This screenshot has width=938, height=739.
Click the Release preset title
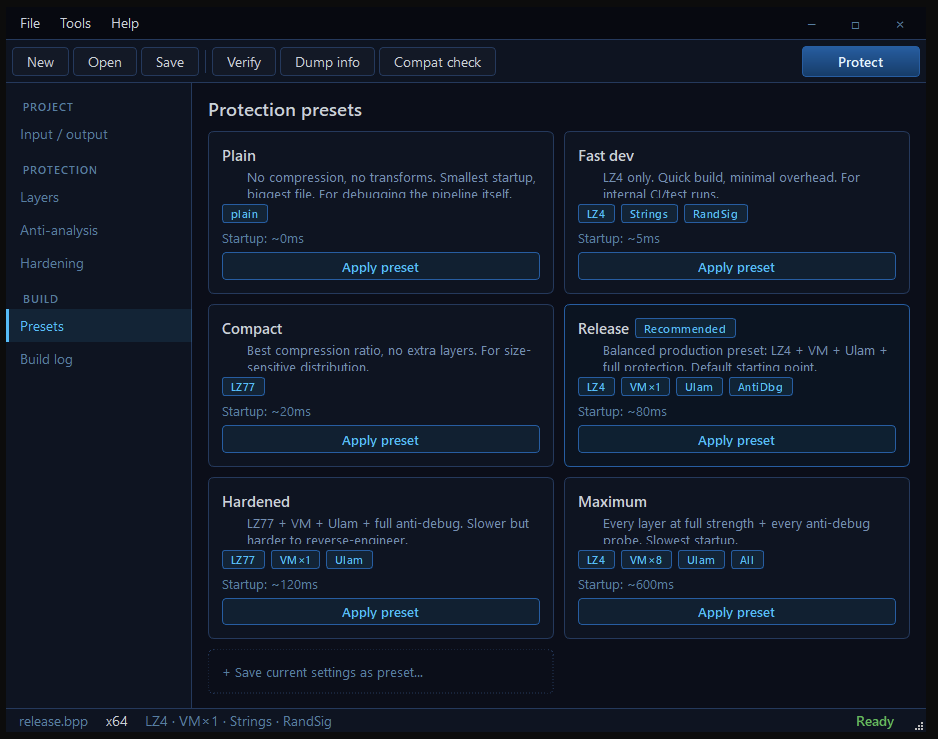pos(603,329)
